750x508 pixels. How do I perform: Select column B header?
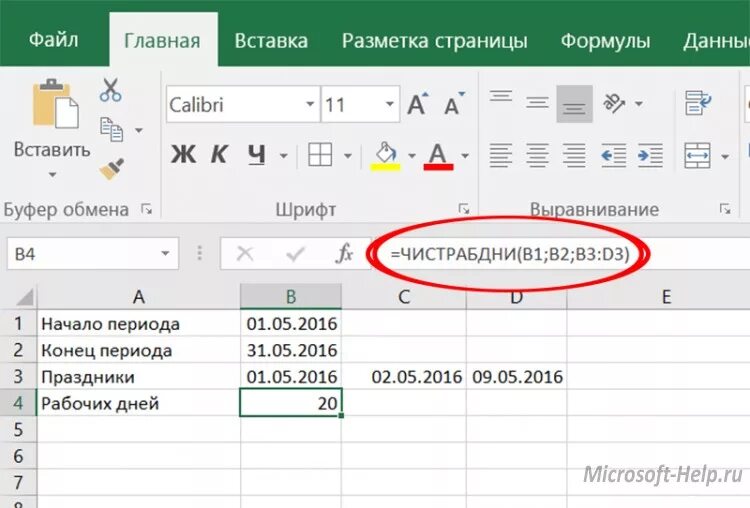tap(291, 297)
